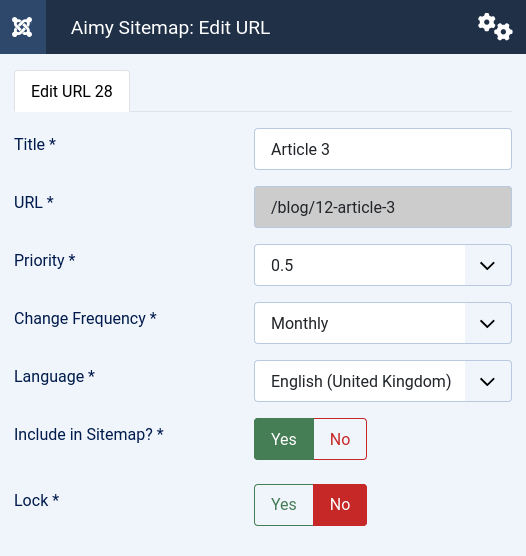
Task: Open the Change Frequency dropdown
Action: pyautogui.click(x=383, y=323)
